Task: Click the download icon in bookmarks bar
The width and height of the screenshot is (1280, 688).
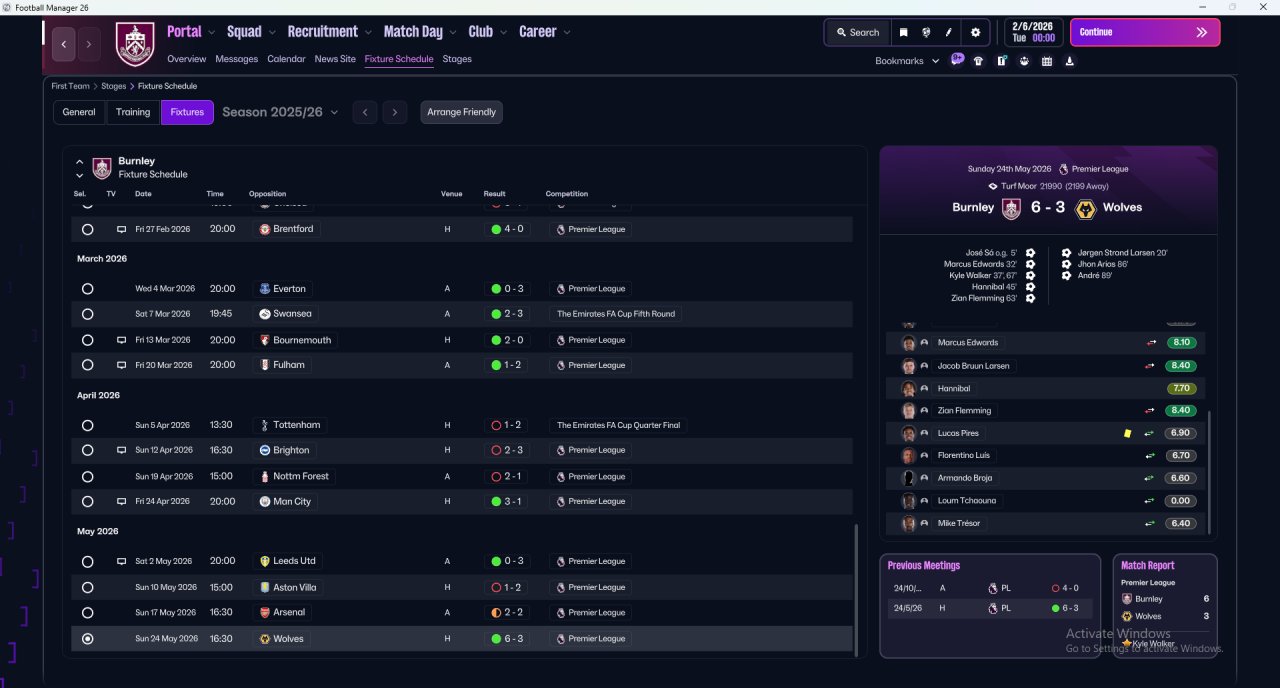Action: 1070,61
